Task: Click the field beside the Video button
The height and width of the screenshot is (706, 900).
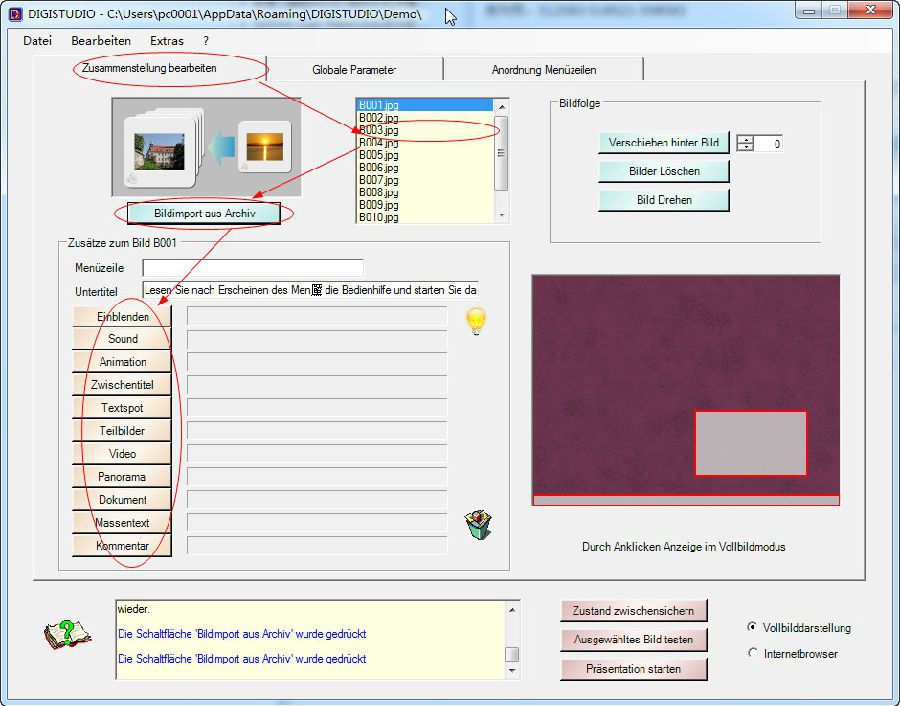Action: point(317,454)
